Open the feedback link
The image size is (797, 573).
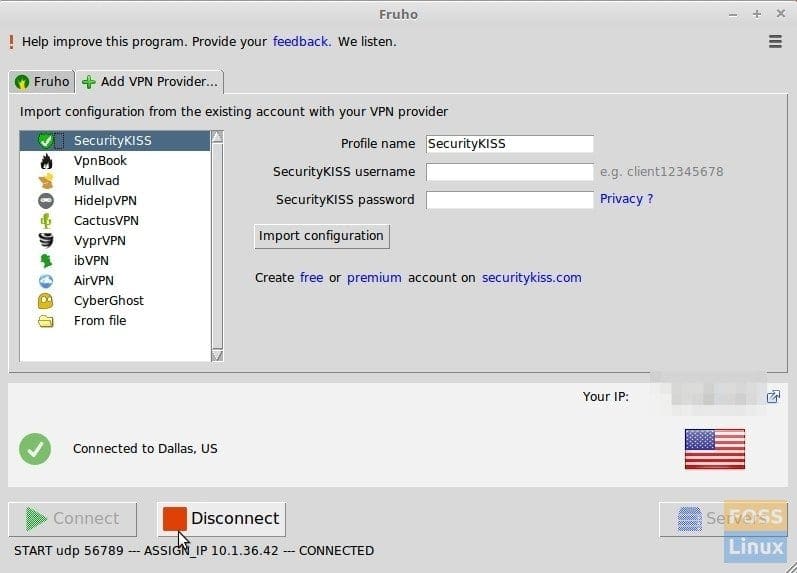(302, 42)
